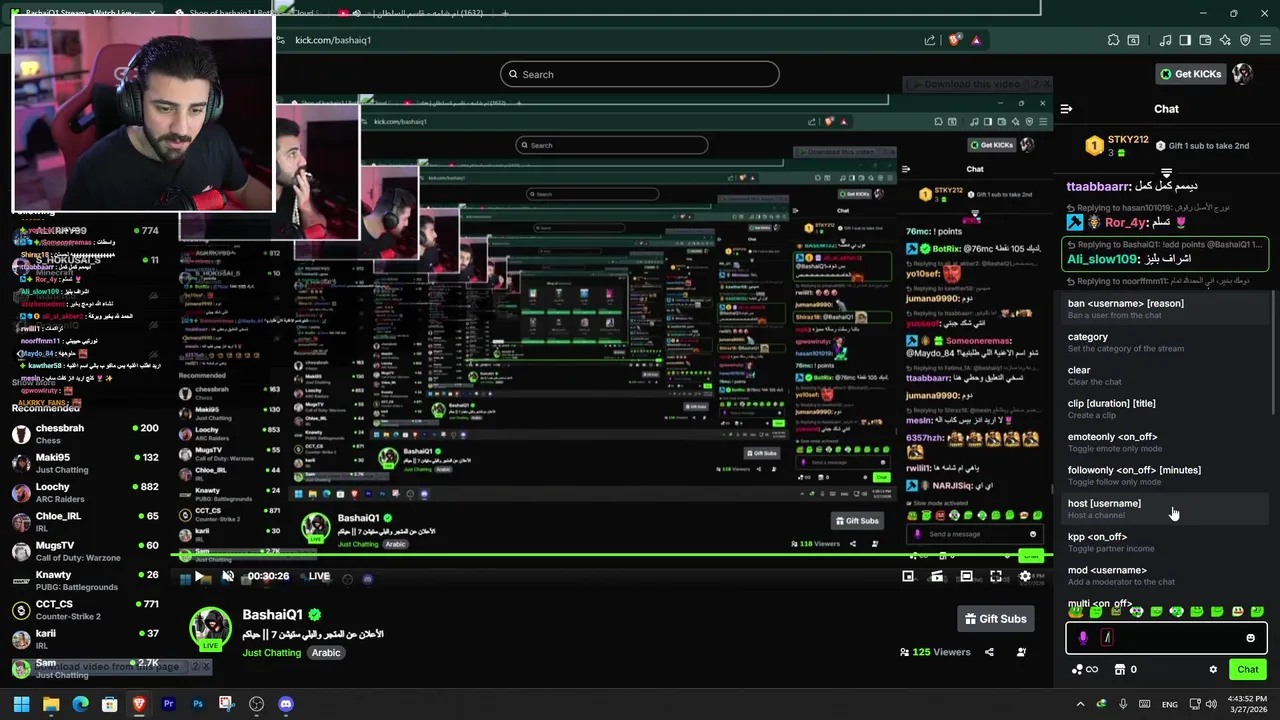This screenshot has width=1280, height=720.
Task: Open MugsTV recommended channel
Action: click(x=86, y=551)
